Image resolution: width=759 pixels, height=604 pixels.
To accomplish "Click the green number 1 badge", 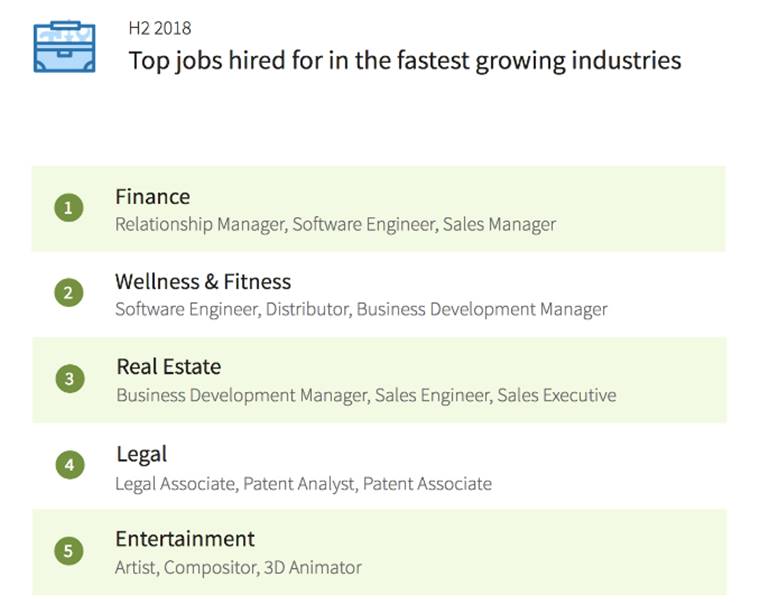I will tap(68, 208).
